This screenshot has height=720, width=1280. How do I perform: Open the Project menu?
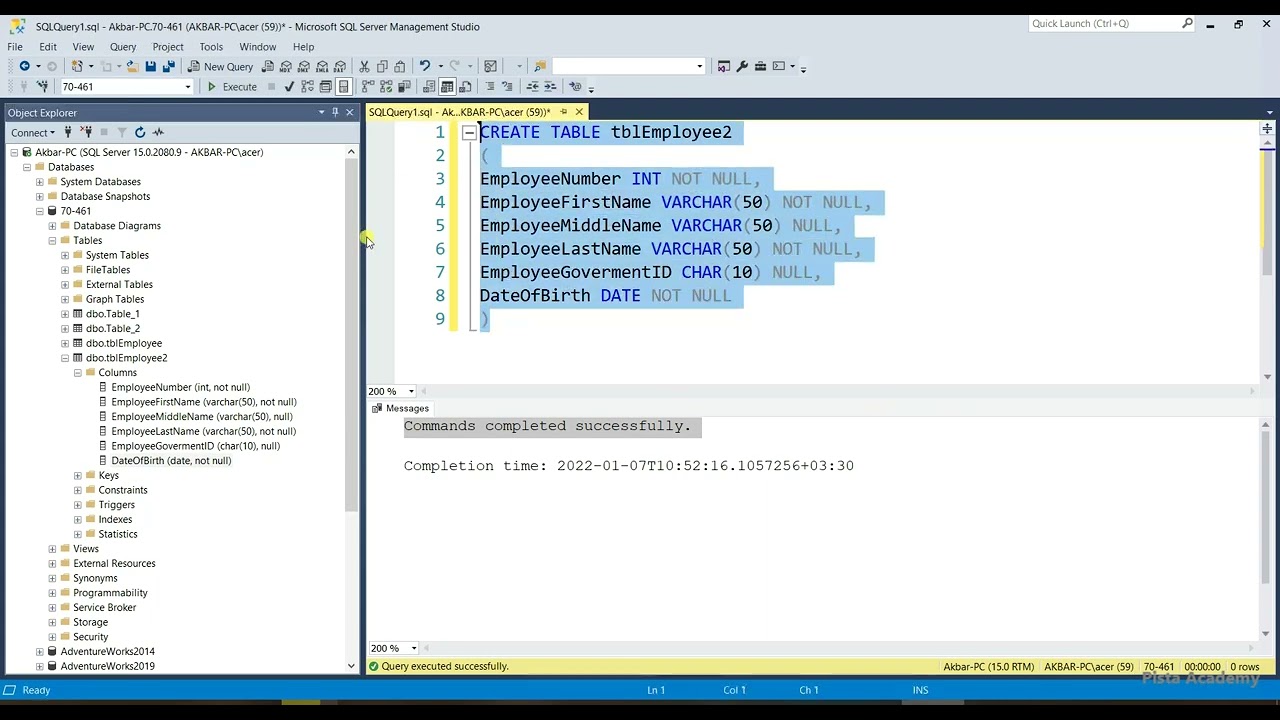coord(168,47)
